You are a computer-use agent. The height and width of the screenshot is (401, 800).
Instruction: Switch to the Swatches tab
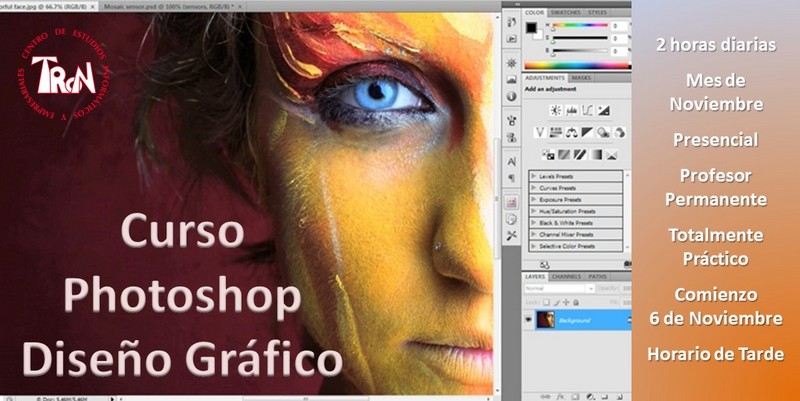[x=565, y=12]
